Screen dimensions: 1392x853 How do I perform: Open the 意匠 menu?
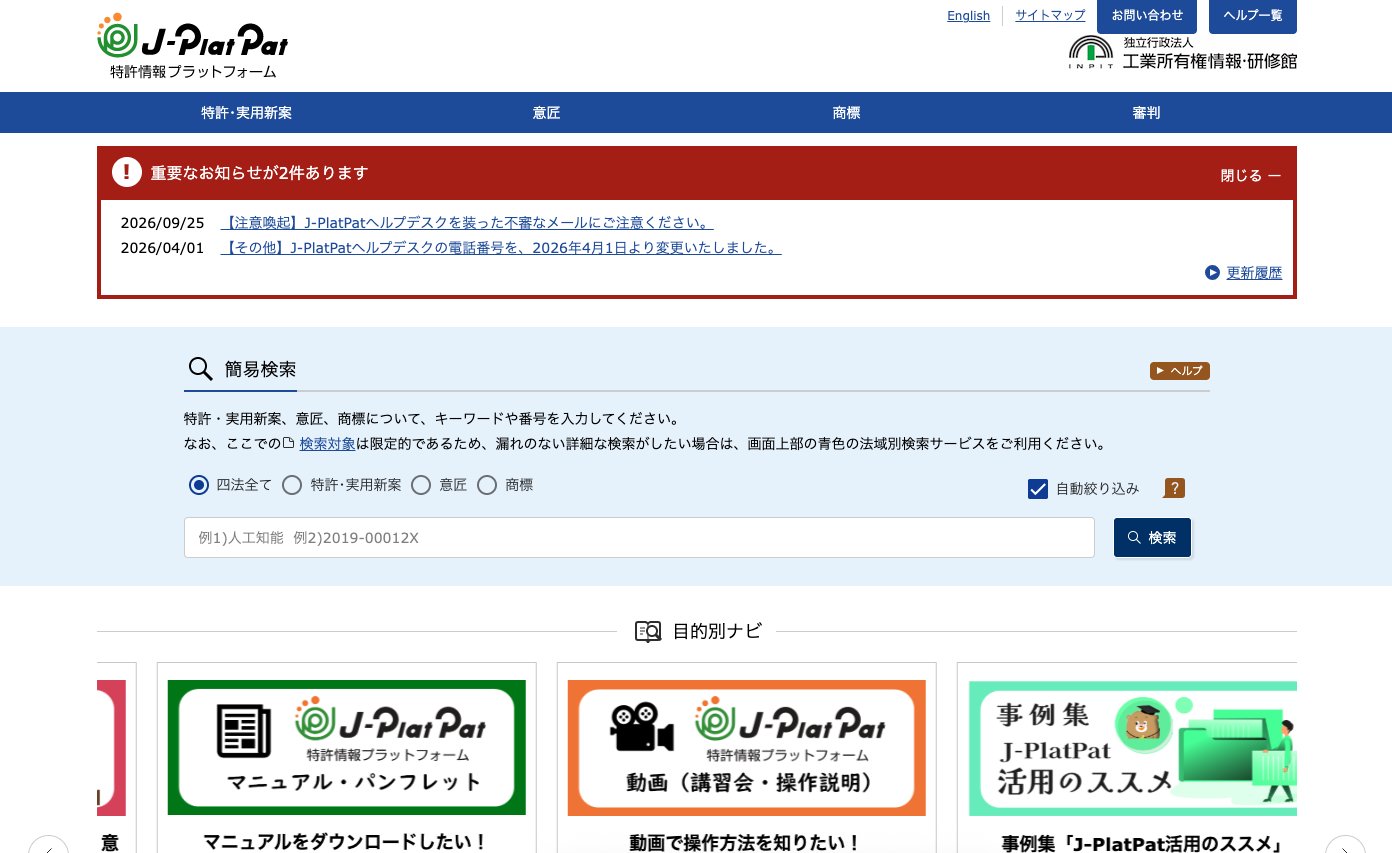click(x=546, y=113)
